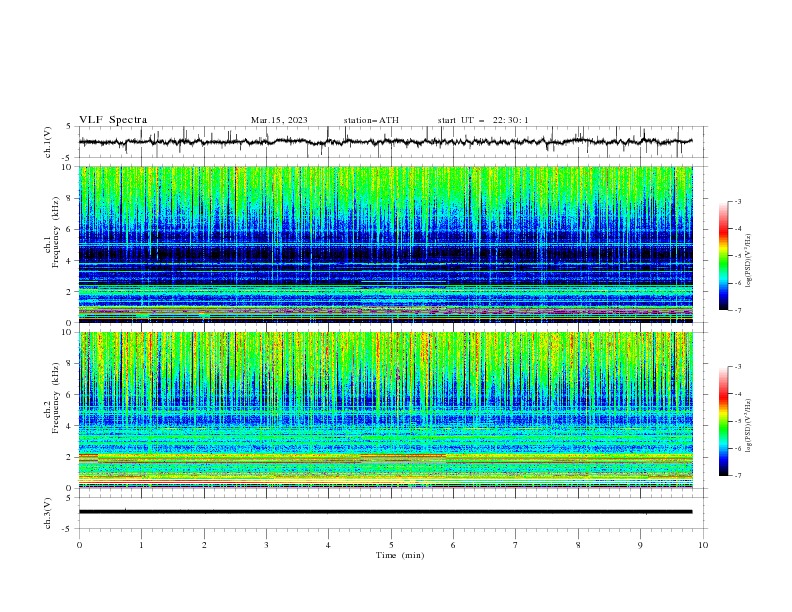Click the '-3' label on ch.1 colorbar
The height and width of the screenshot is (612, 792).
pos(737,201)
